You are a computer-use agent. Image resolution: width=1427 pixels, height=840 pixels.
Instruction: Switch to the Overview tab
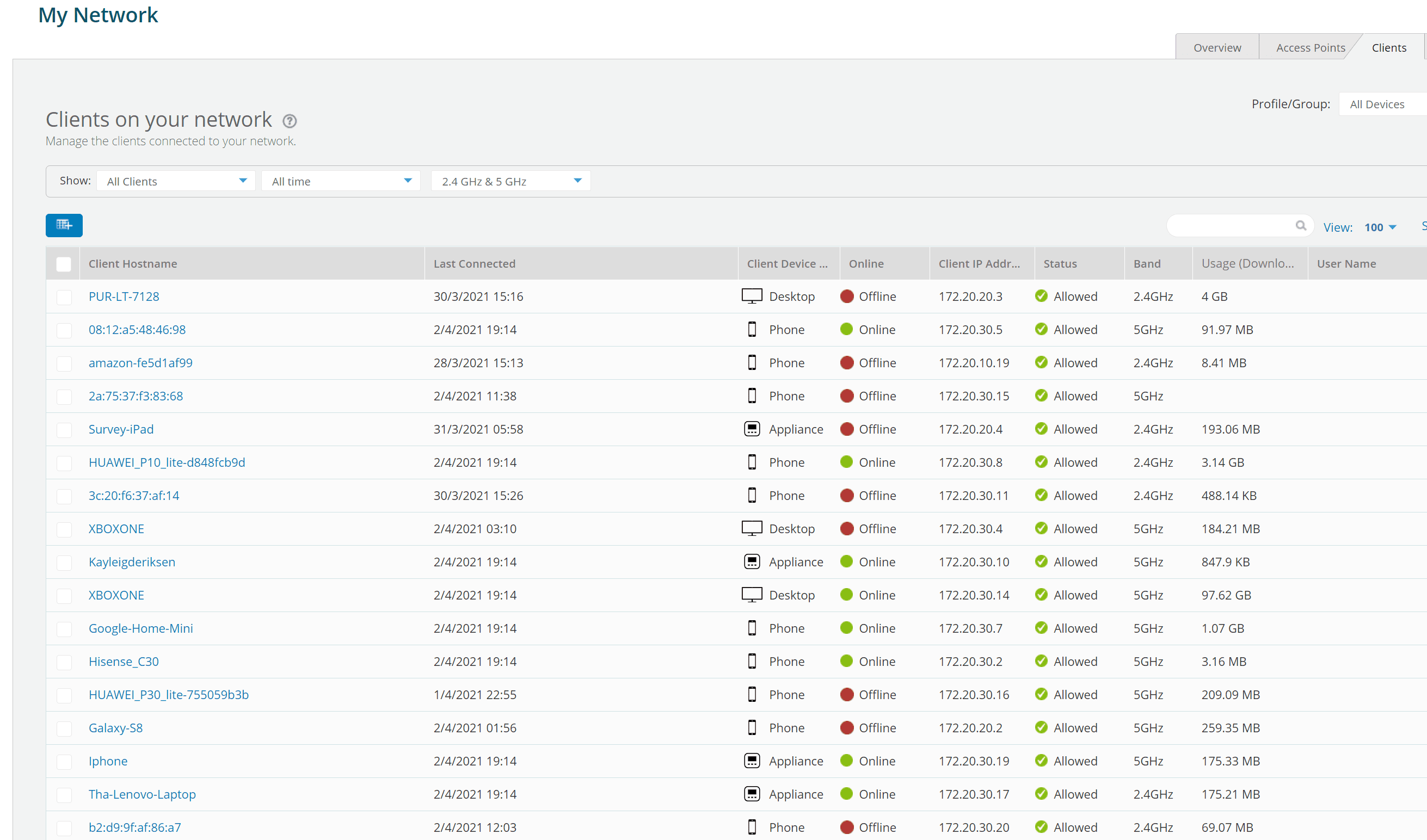click(1217, 47)
